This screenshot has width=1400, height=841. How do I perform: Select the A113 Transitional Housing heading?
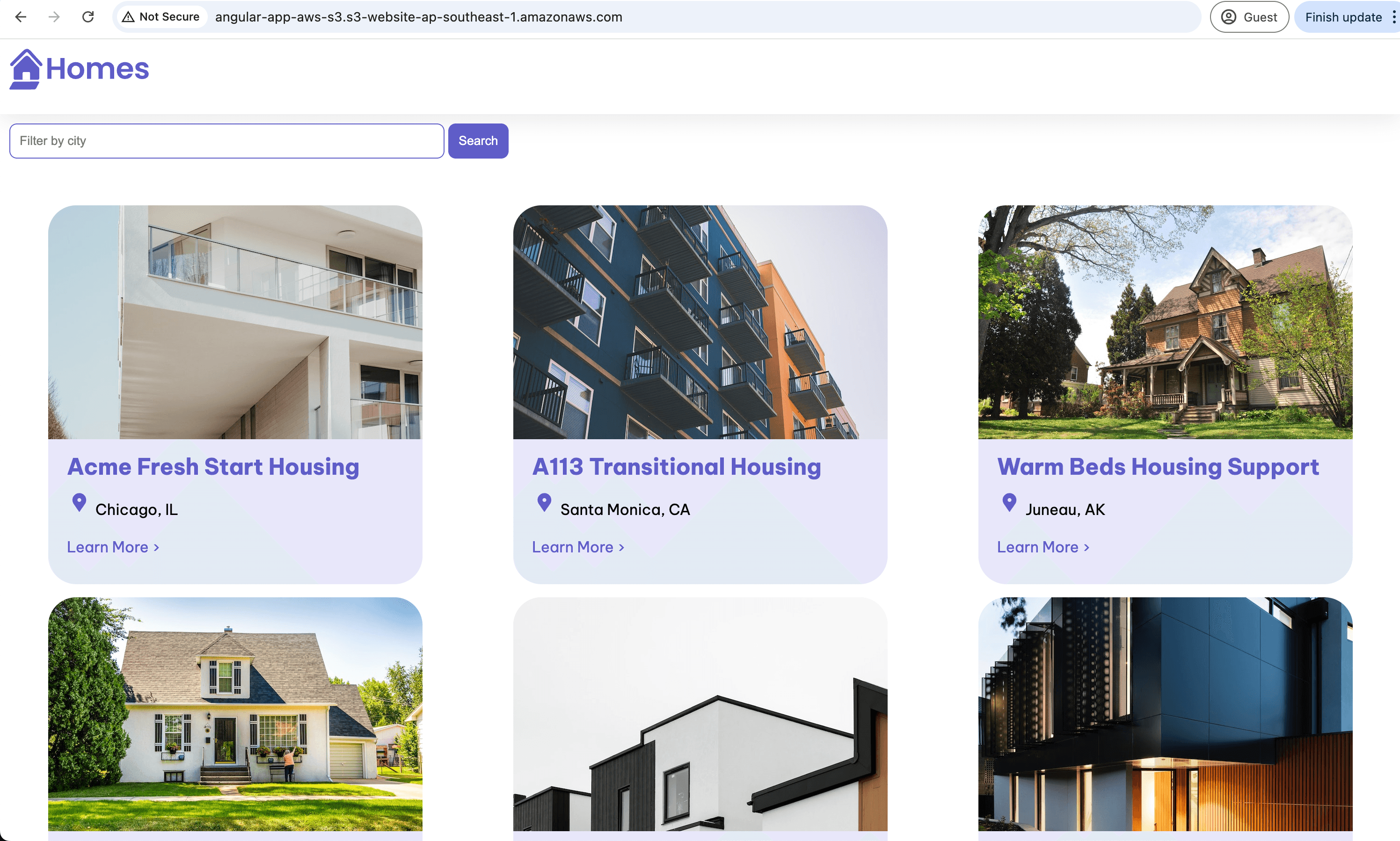pyautogui.click(x=676, y=466)
